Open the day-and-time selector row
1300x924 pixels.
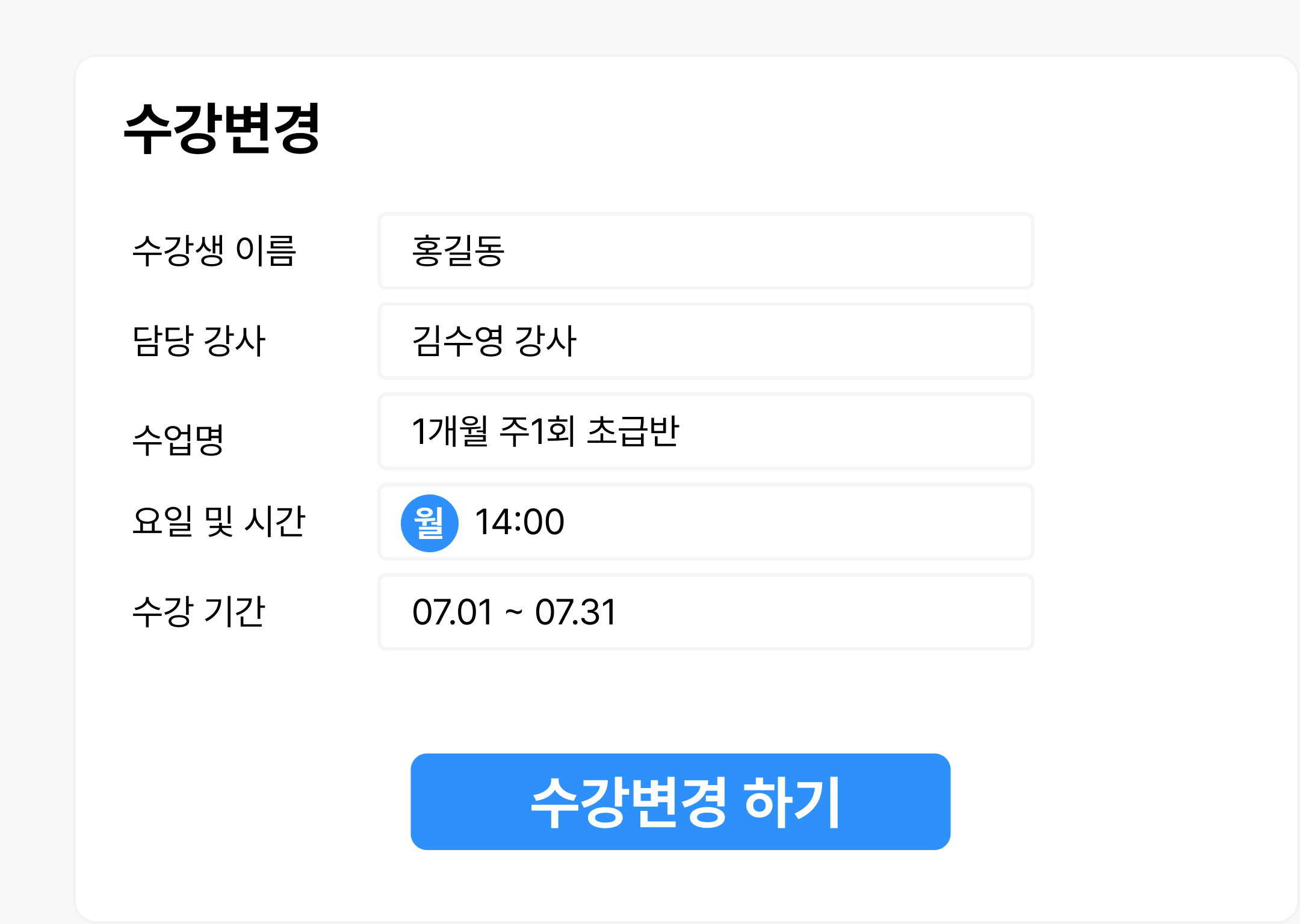(705, 522)
